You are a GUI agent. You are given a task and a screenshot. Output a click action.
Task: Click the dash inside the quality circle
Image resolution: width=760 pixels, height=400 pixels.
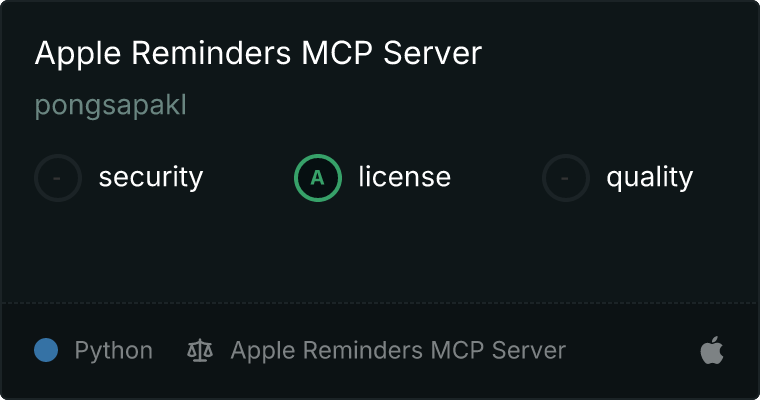(x=565, y=178)
